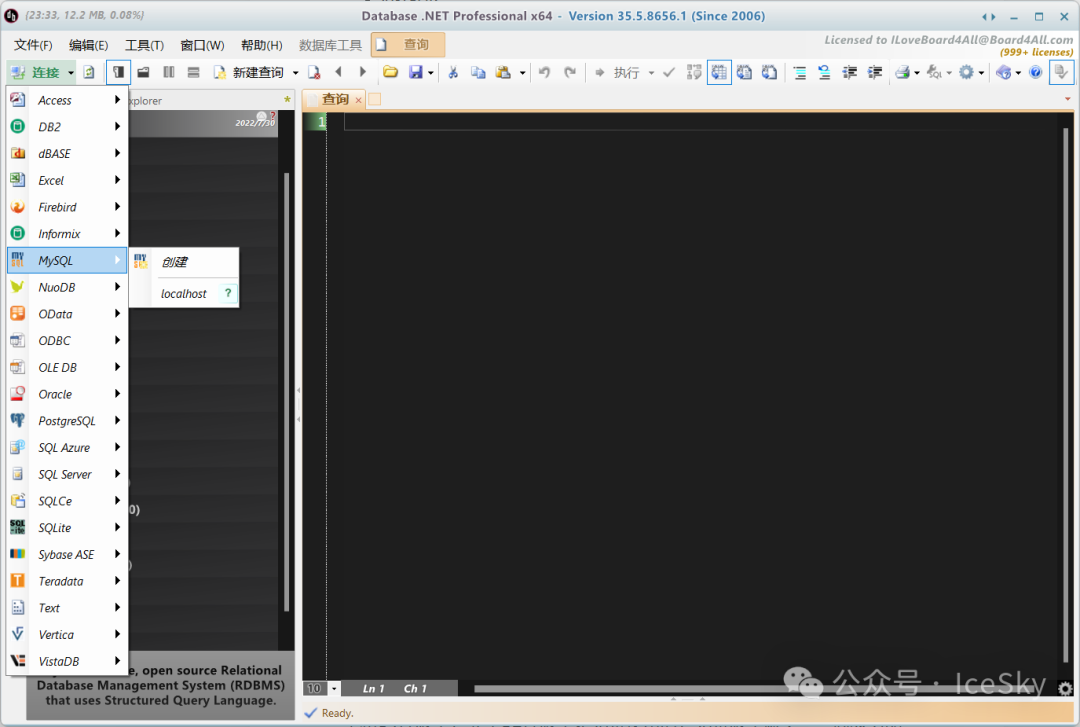The height and width of the screenshot is (727, 1080).
Task: Close the 查询 editor tab
Action: pyautogui.click(x=359, y=100)
